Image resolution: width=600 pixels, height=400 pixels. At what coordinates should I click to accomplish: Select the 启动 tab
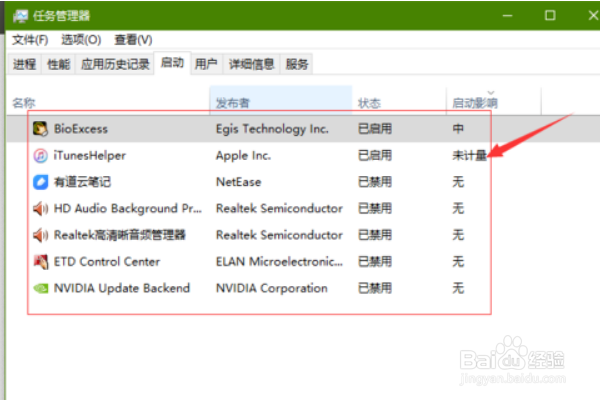coord(172,63)
